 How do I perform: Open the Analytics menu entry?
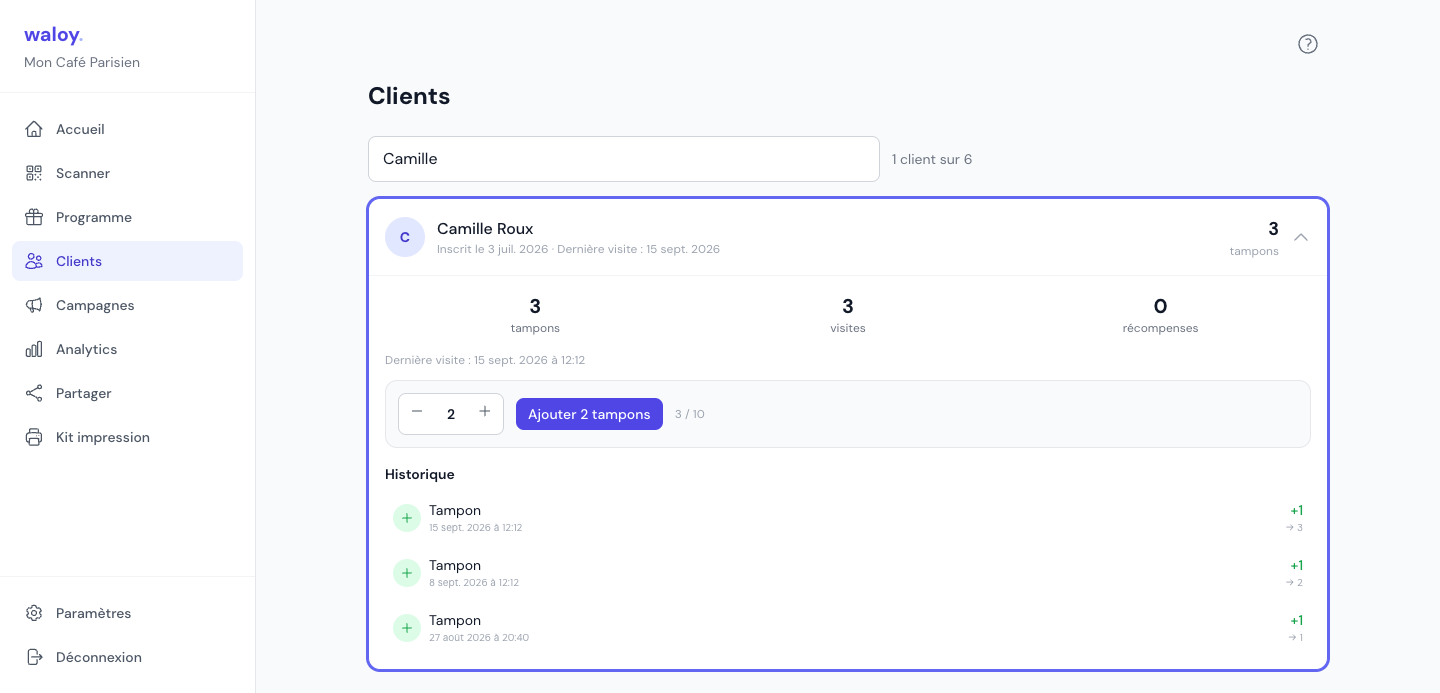pyautogui.click(x=127, y=349)
